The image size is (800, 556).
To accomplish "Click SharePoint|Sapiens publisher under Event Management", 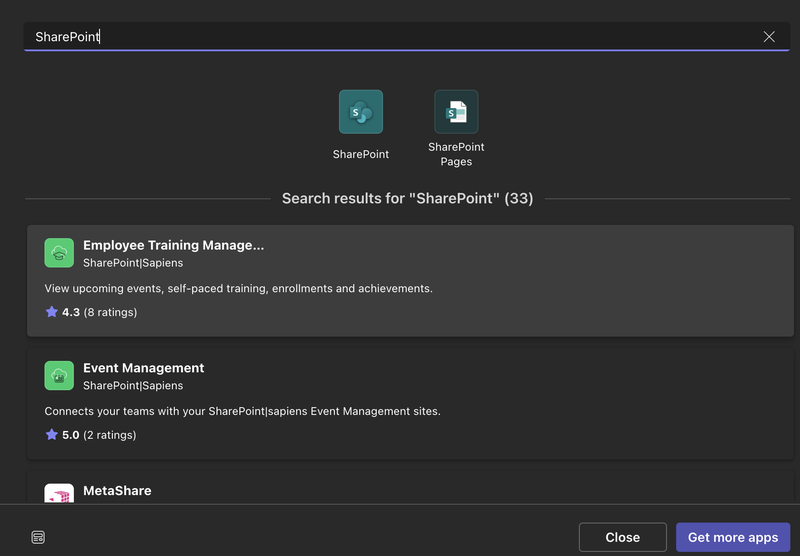I will pyautogui.click(x=133, y=386).
